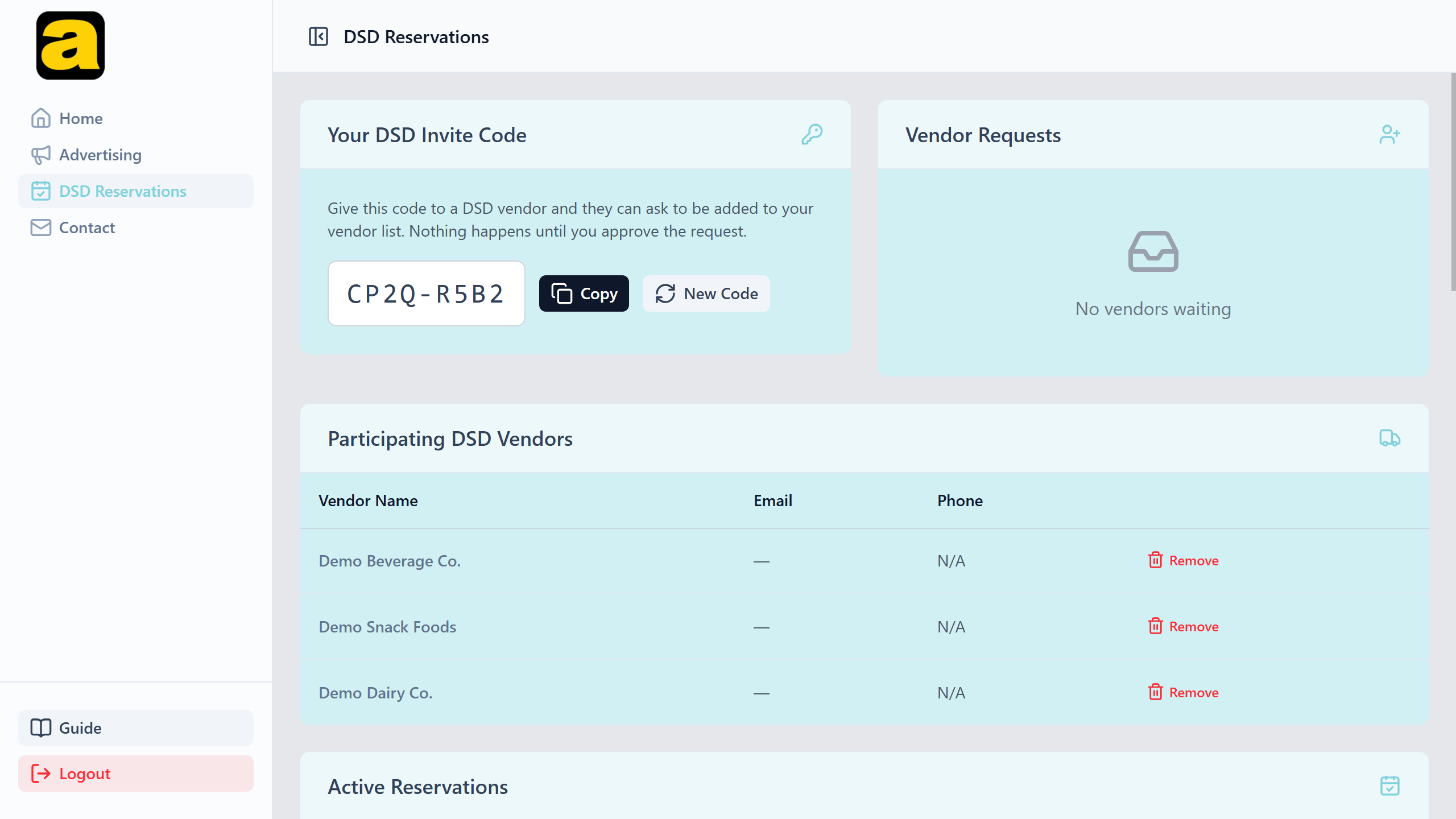Generate a New Code

click(x=706, y=293)
